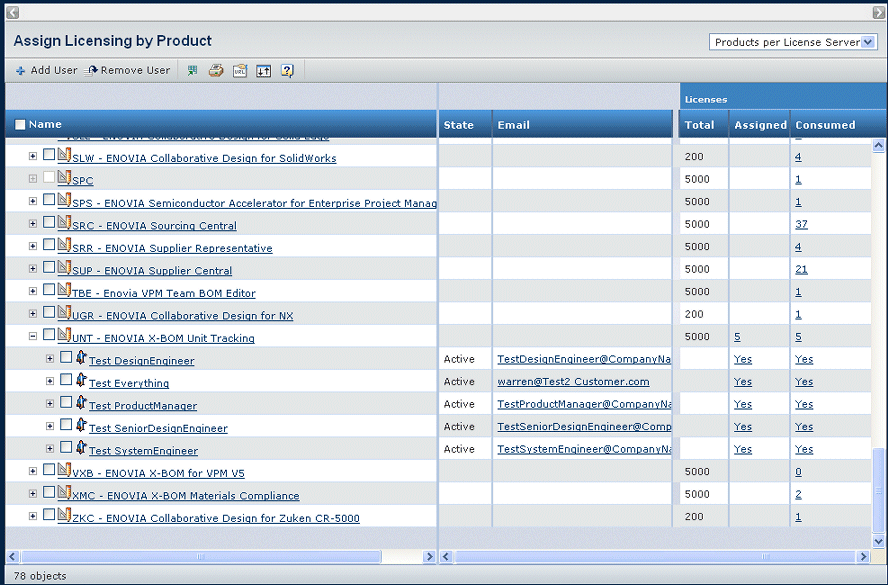Viewport: 888px width, 585px height.
Task: Click consumed count 37 for Sourcing Central
Action: (x=801, y=224)
